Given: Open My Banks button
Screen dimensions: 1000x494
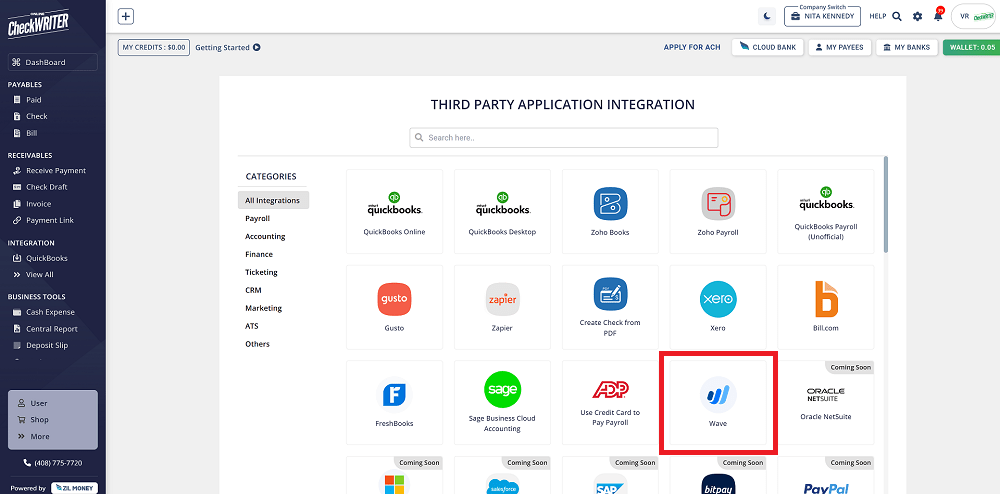Looking at the screenshot, I should (x=906, y=47).
